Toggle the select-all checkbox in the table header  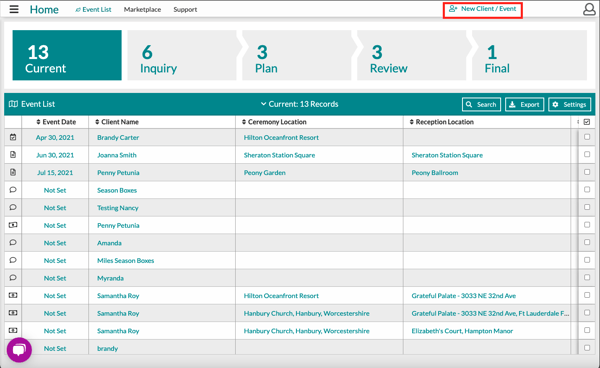587,122
